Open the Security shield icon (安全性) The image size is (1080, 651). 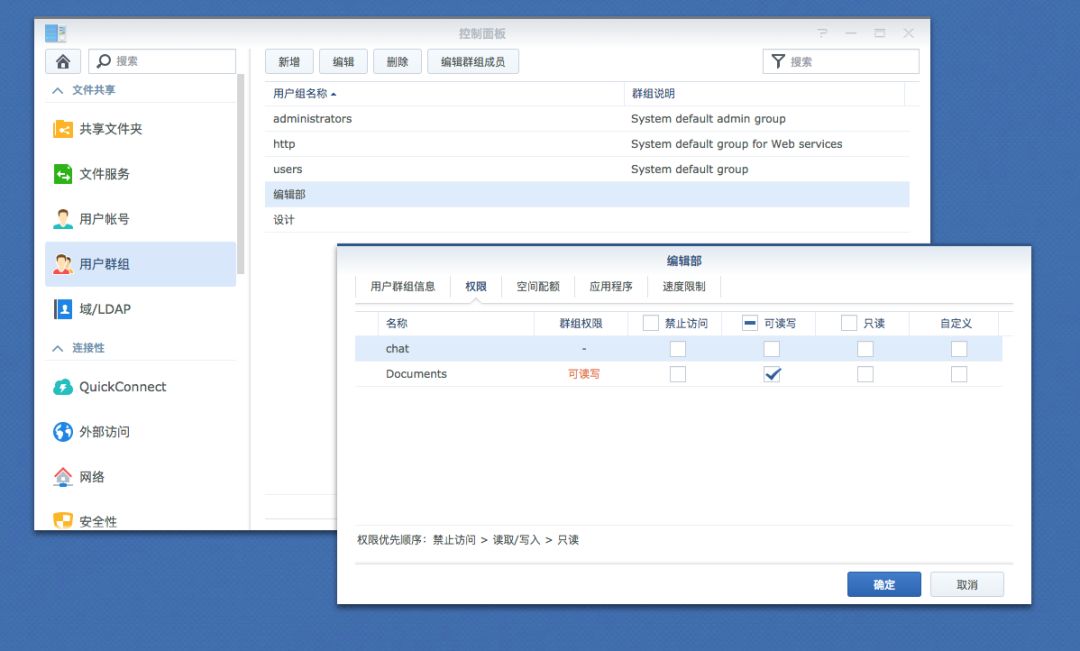point(63,520)
